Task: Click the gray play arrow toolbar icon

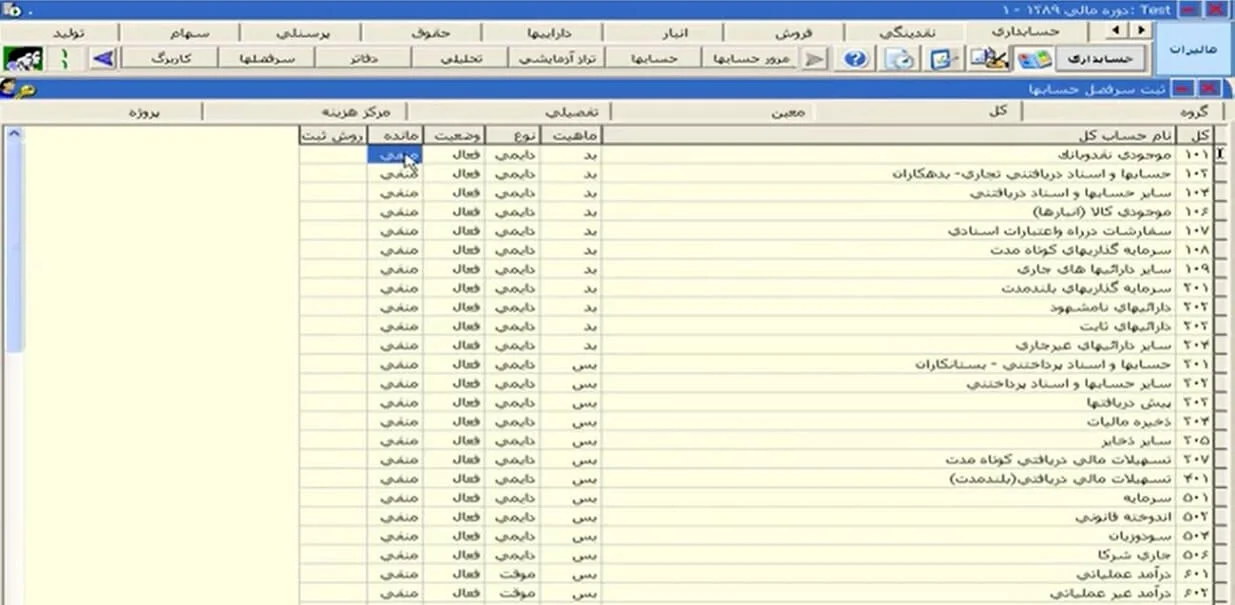Action: 814,59
